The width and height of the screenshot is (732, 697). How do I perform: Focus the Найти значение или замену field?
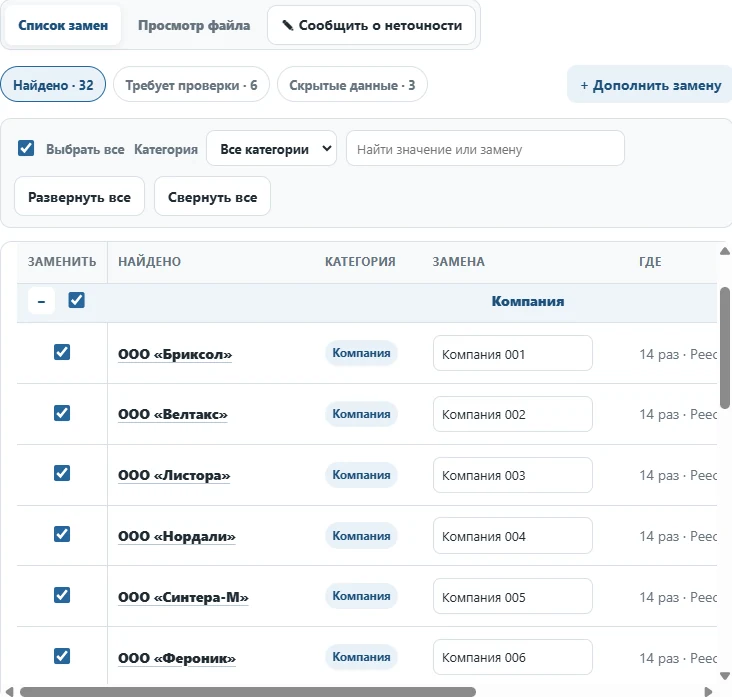[x=485, y=148]
